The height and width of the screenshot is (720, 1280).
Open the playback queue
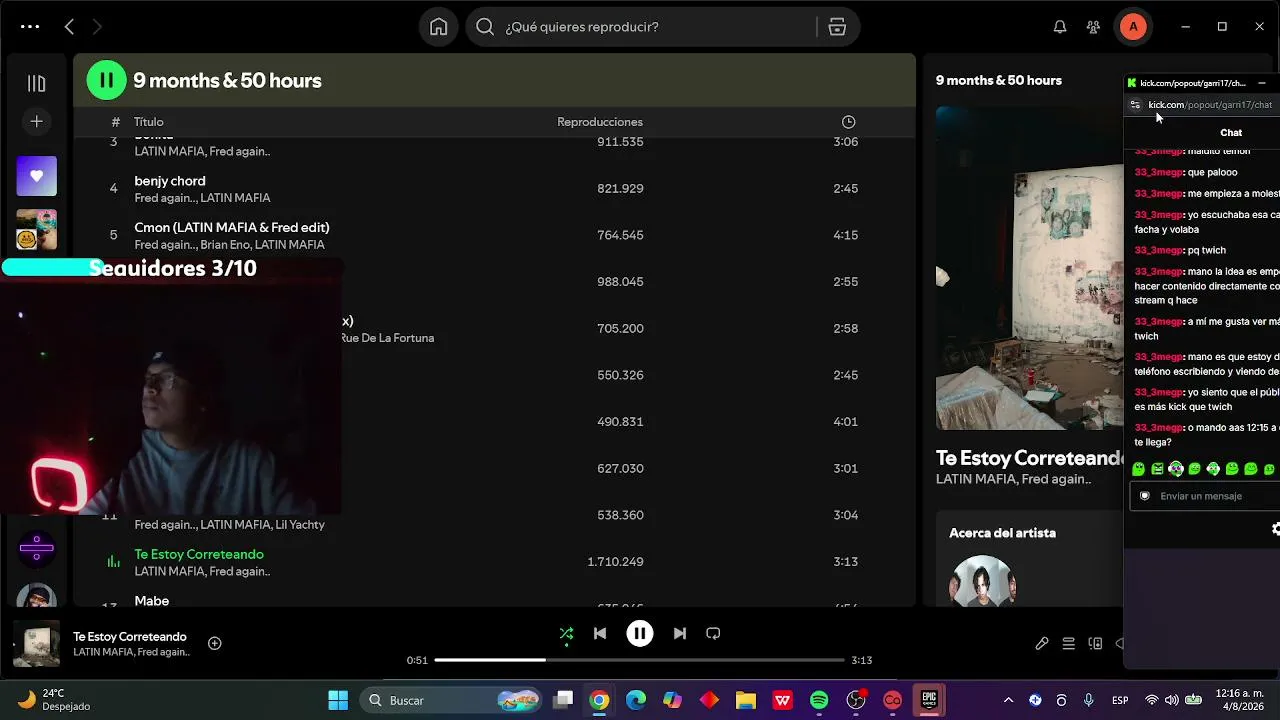(x=1069, y=644)
